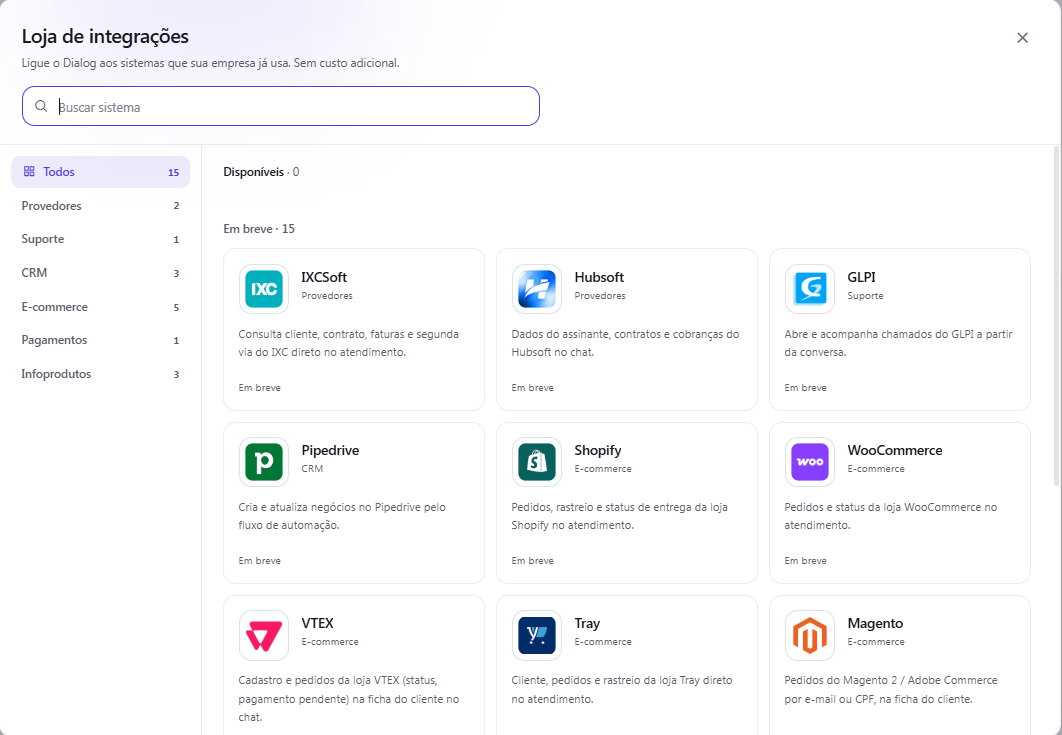Screen dimensions: 1062x735
Task: Filter by Suporte category
Action: (x=100, y=239)
